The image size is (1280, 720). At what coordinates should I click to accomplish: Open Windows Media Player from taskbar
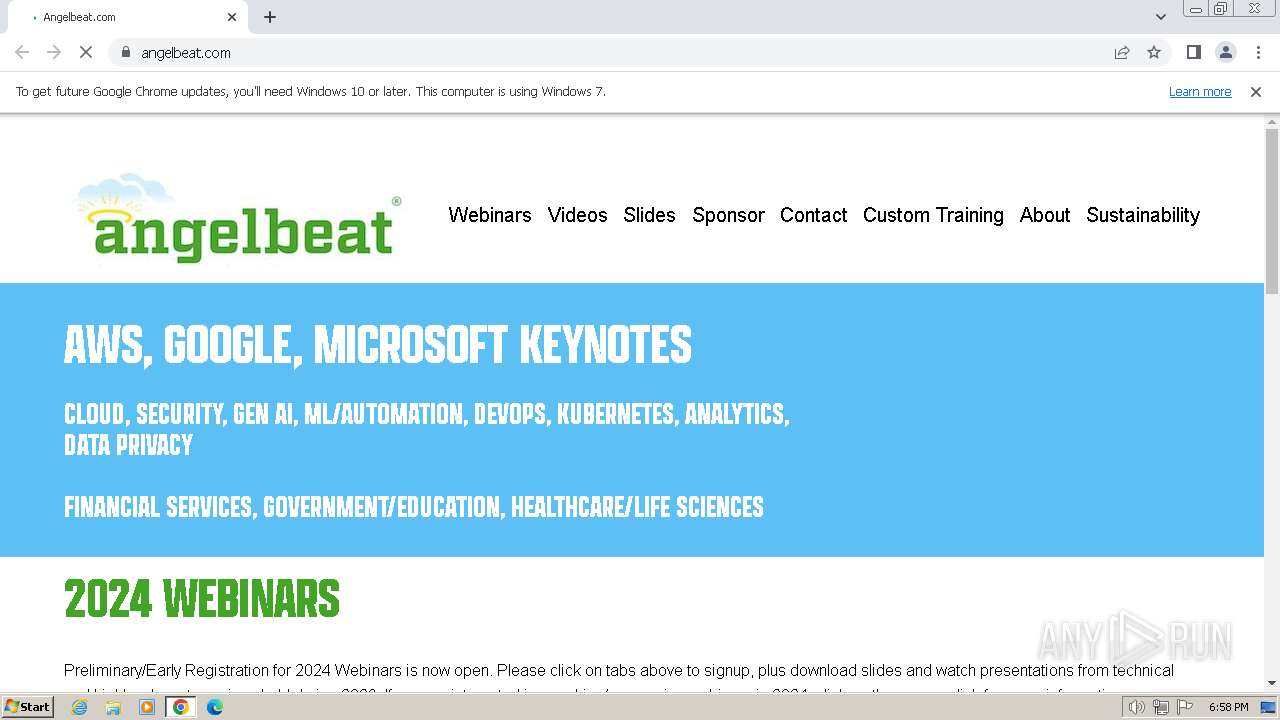click(x=147, y=707)
